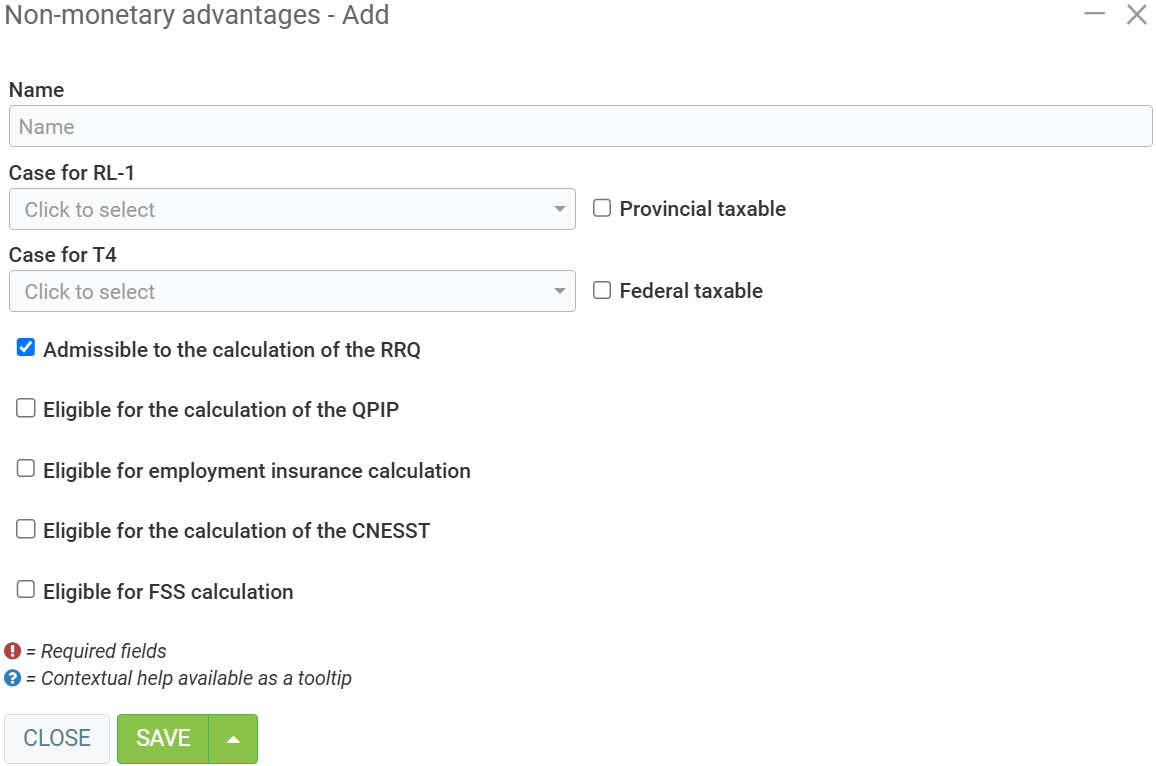Viewport: 1156px width, 766px height.
Task: Click the red required fields exclamation icon
Action: [13, 651]
